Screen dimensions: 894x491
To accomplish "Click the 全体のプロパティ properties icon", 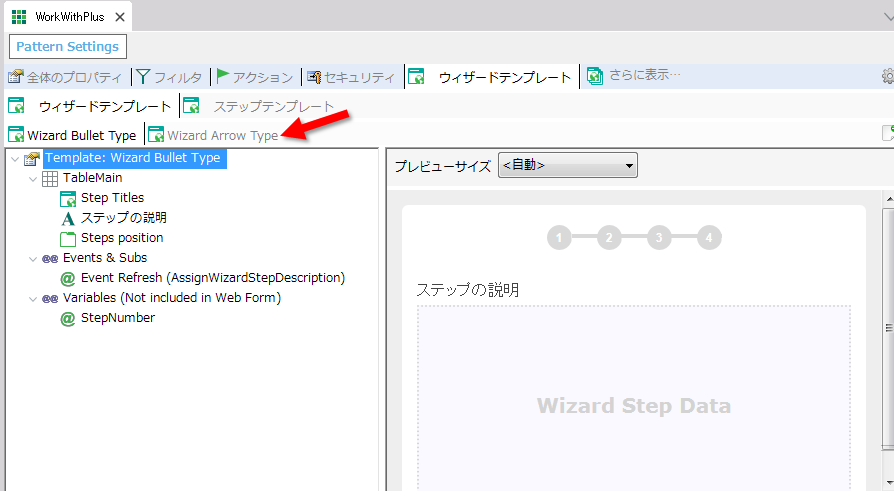I will pyautogui.click(x=16, y=76).
